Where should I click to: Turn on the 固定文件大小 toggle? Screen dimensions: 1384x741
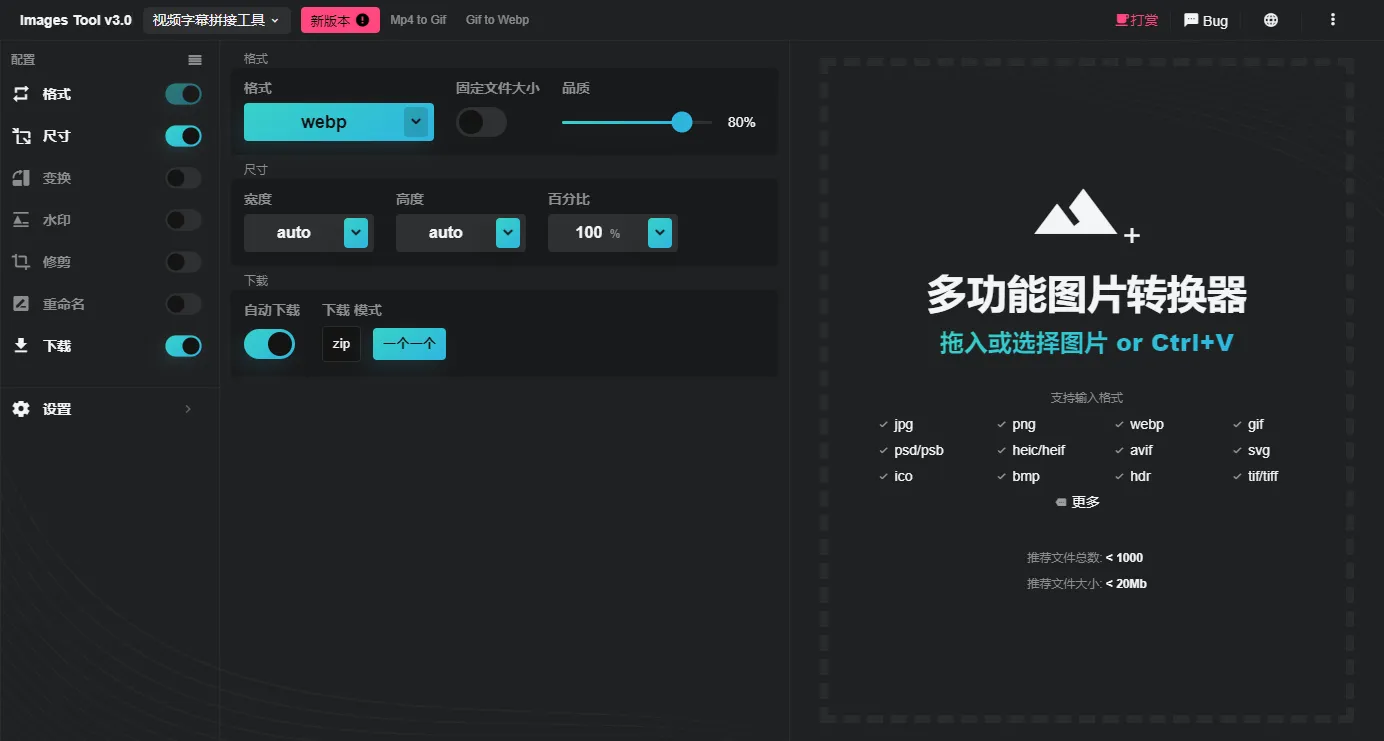[x=481, y=122]
